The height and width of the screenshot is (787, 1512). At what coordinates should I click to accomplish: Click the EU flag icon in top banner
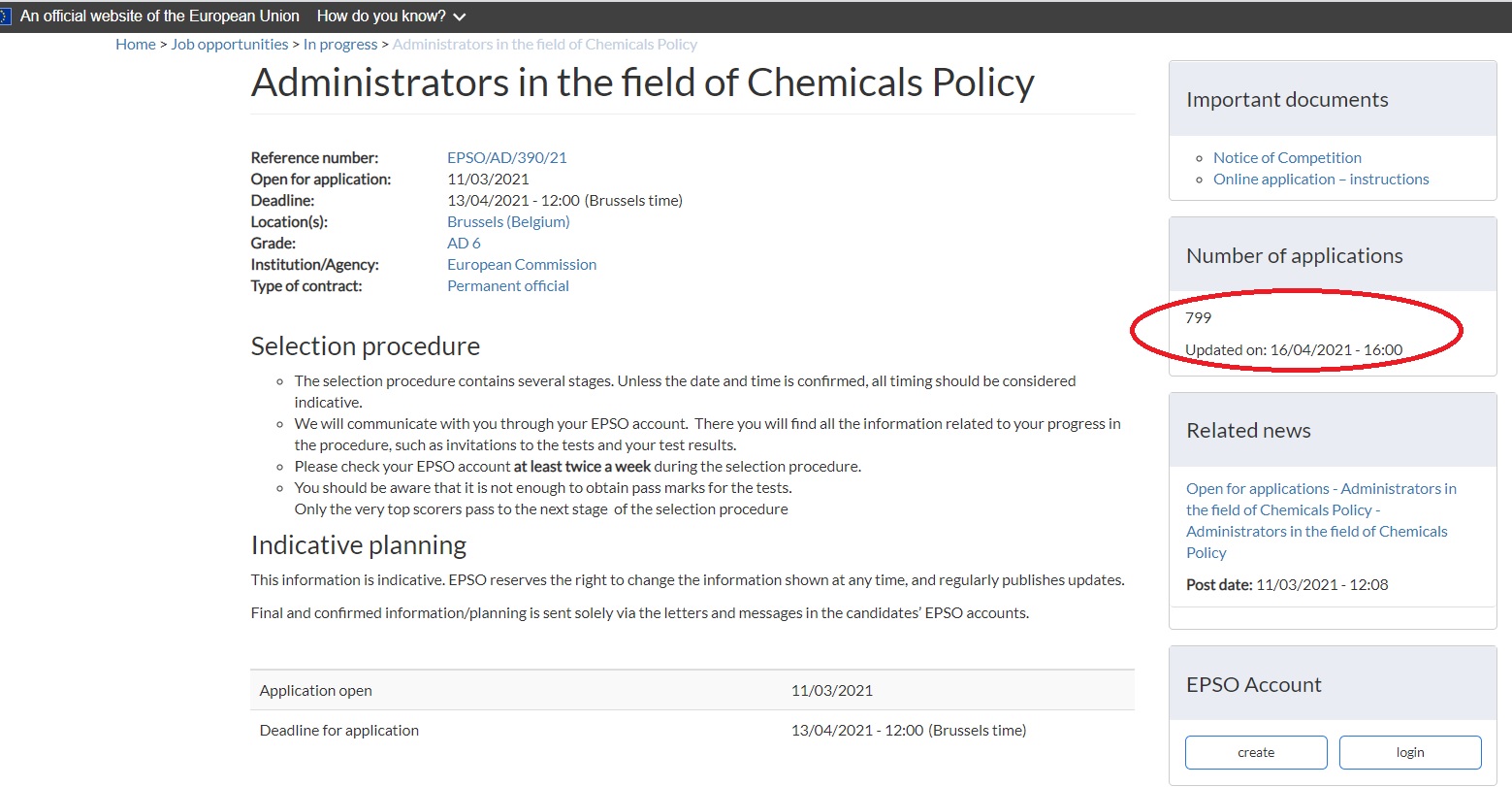point(4,16)
